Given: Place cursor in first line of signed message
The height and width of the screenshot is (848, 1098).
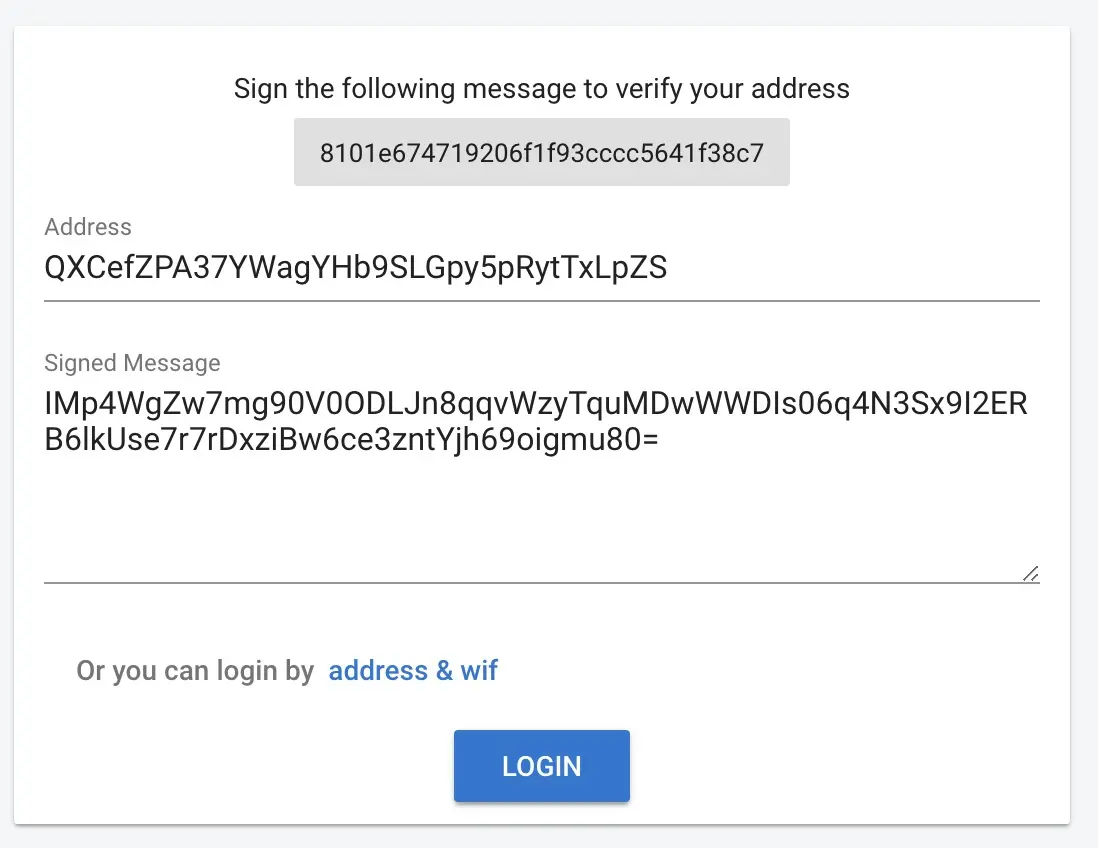Looking at the screenshot, I should pos(536,403).
